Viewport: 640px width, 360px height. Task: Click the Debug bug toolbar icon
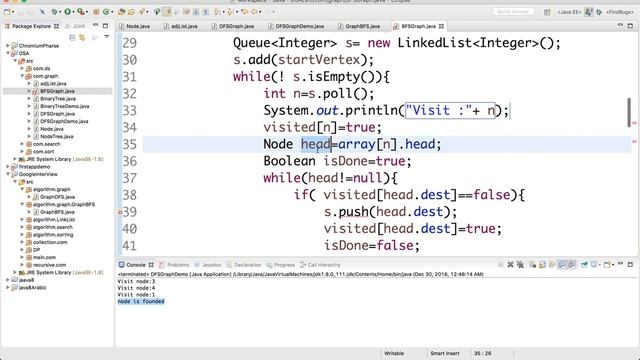(54, 12)
